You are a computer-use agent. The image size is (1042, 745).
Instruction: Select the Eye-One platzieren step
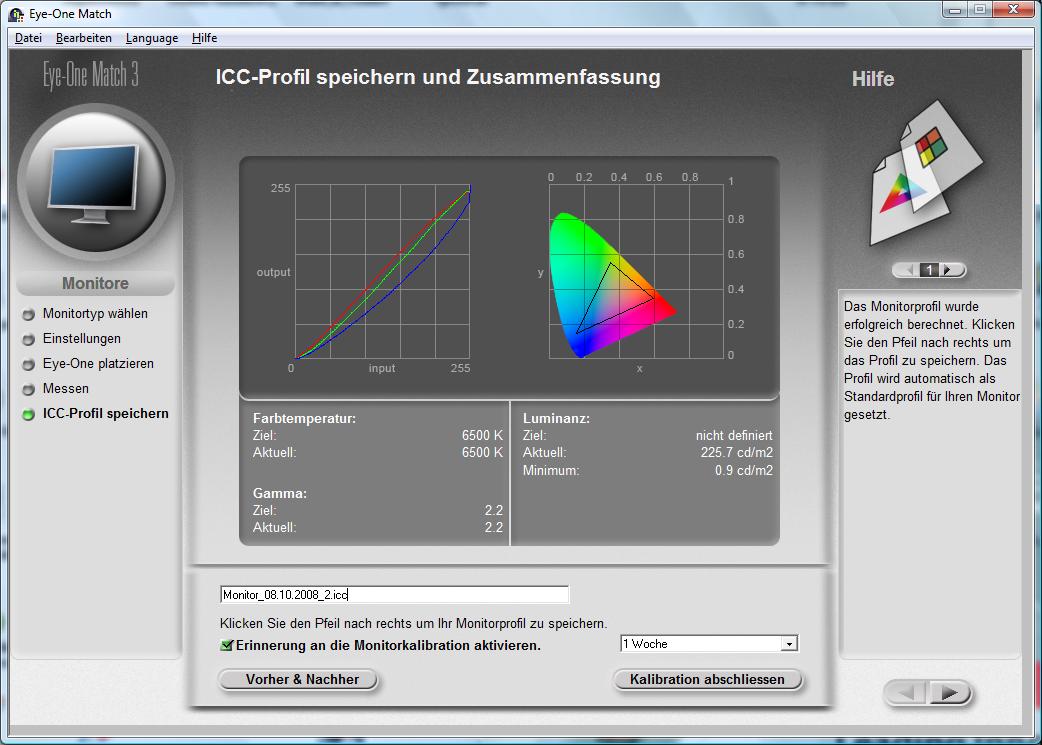pyautogui.click(x=98, y=364)
